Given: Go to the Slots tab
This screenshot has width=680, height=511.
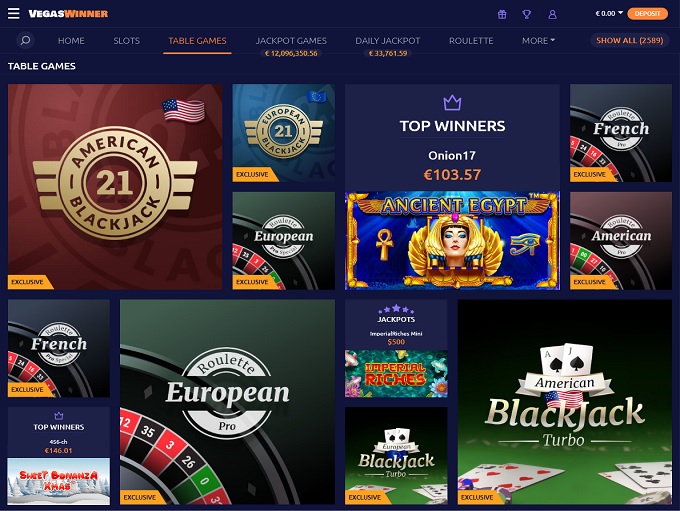Looking at the screenshot, I should click(x=127, y=41).
